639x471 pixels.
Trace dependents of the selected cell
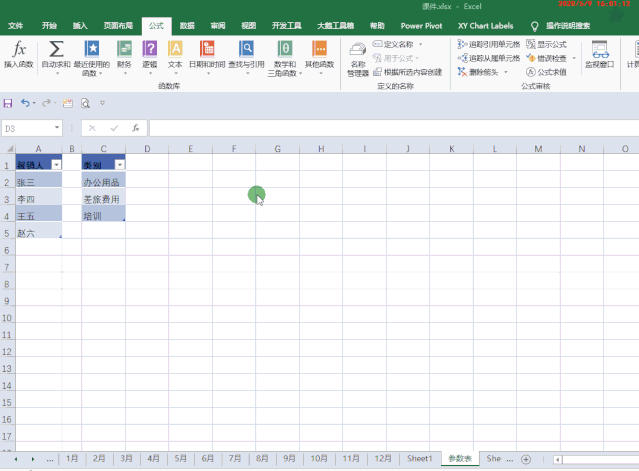pos(489,58)
